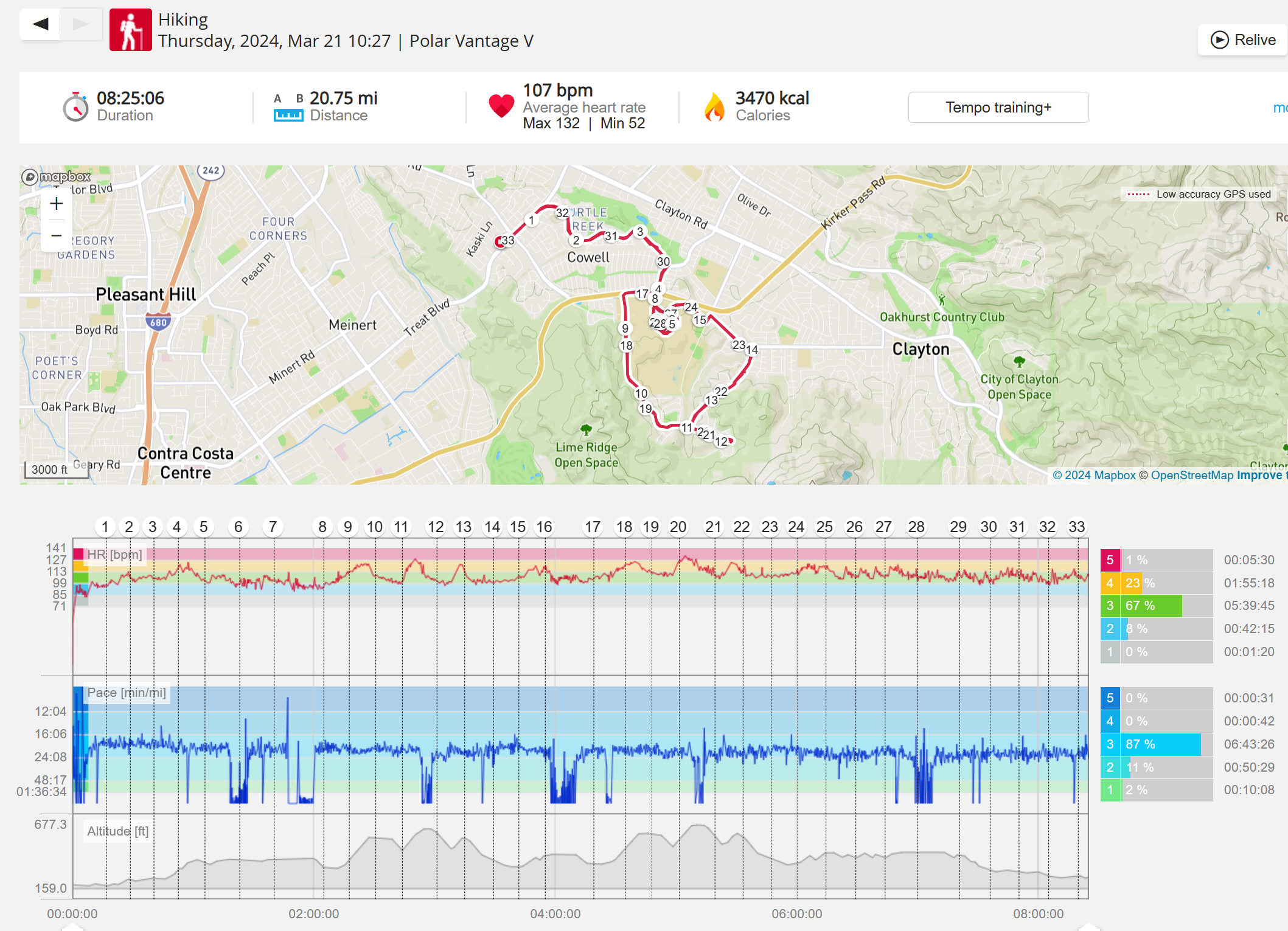Select lap 33 marker above charts

click(1076, 527)
